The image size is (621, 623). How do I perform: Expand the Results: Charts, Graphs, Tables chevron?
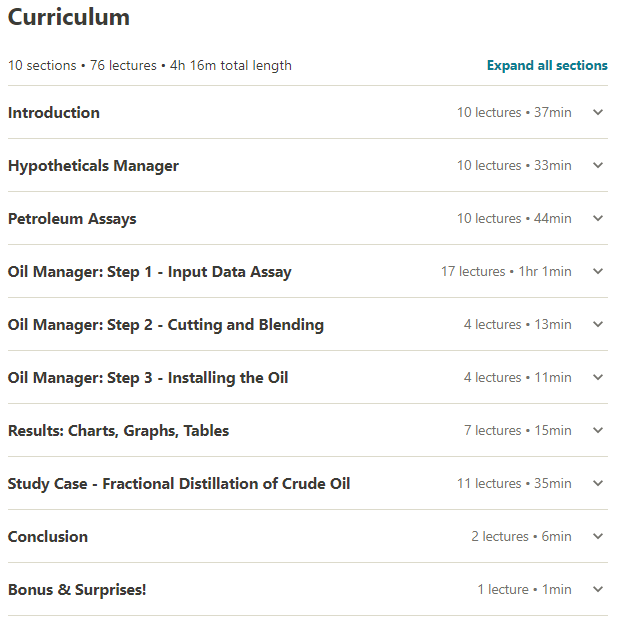[598, 430]
